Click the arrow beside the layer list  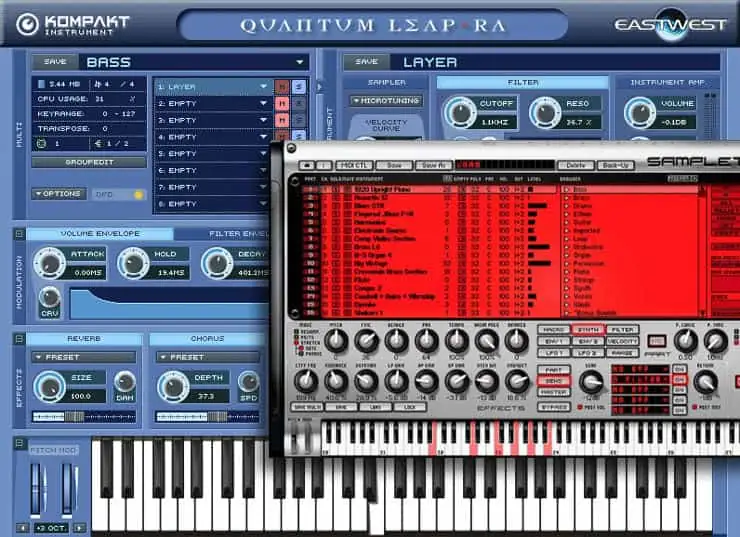click(x=320, y=87)
